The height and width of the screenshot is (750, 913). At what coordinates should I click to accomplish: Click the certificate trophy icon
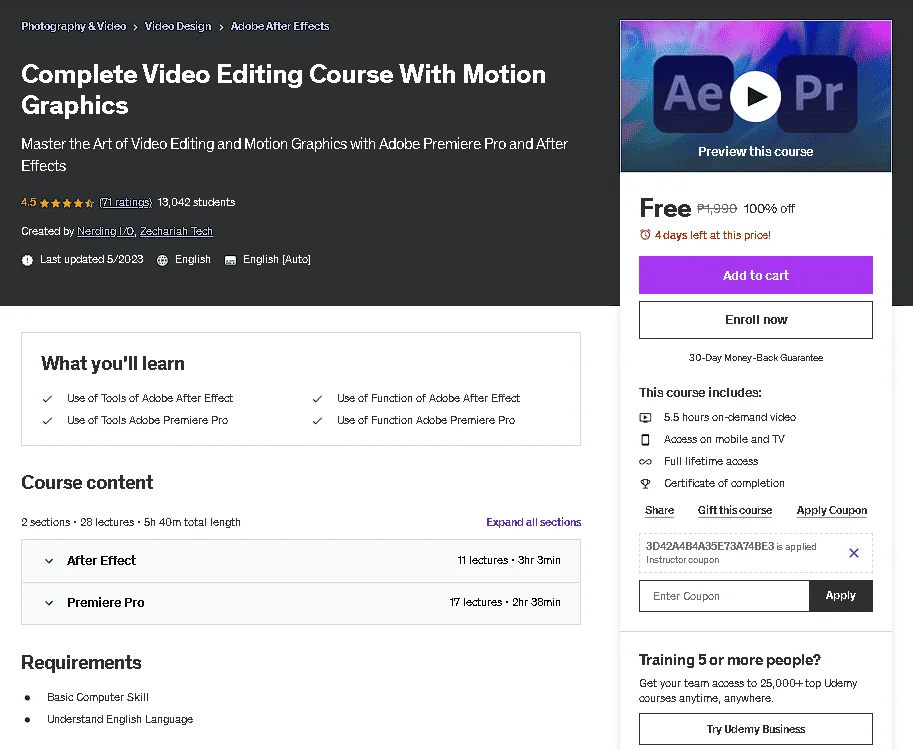(645, 483)
